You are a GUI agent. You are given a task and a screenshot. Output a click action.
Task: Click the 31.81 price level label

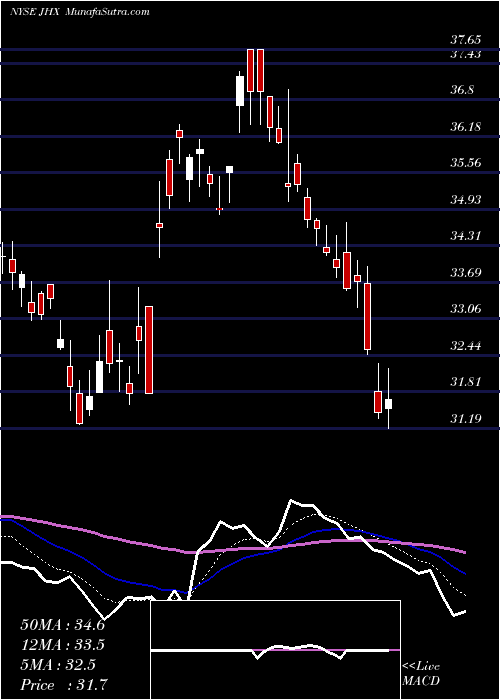coord(466,382)
